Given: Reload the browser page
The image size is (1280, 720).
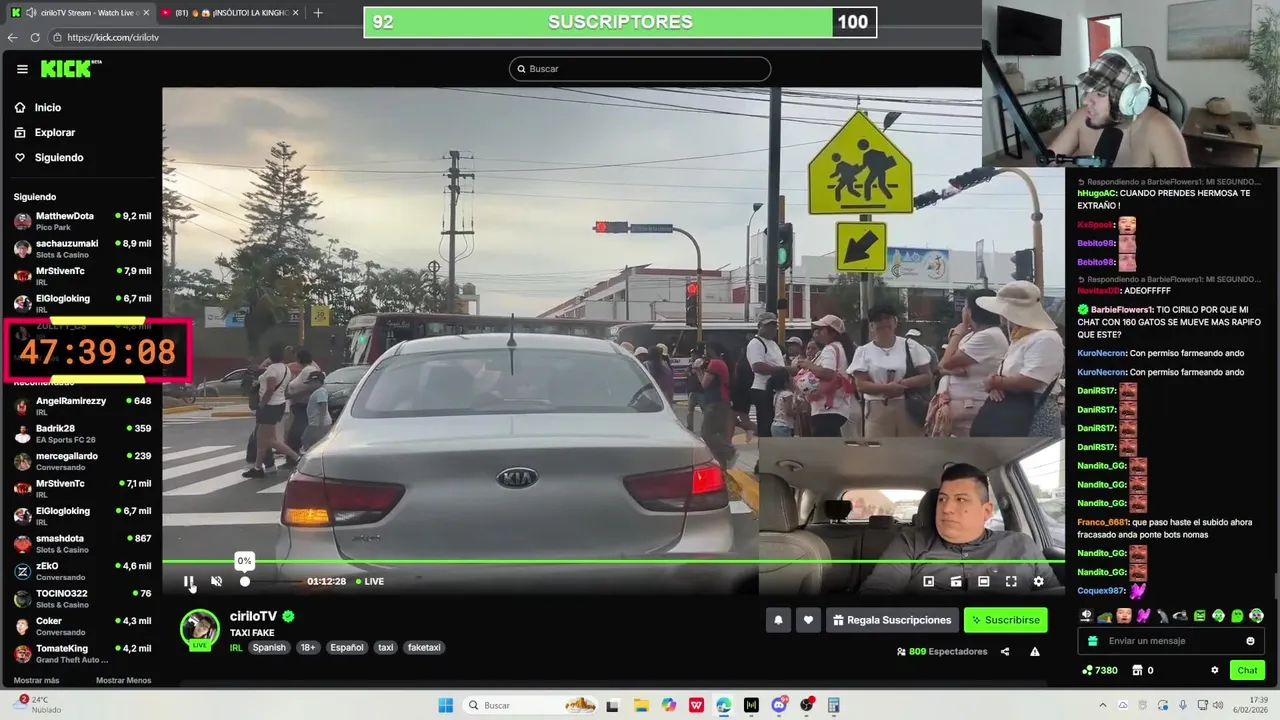Looking at the screenshot, I should tap(35, 37).
